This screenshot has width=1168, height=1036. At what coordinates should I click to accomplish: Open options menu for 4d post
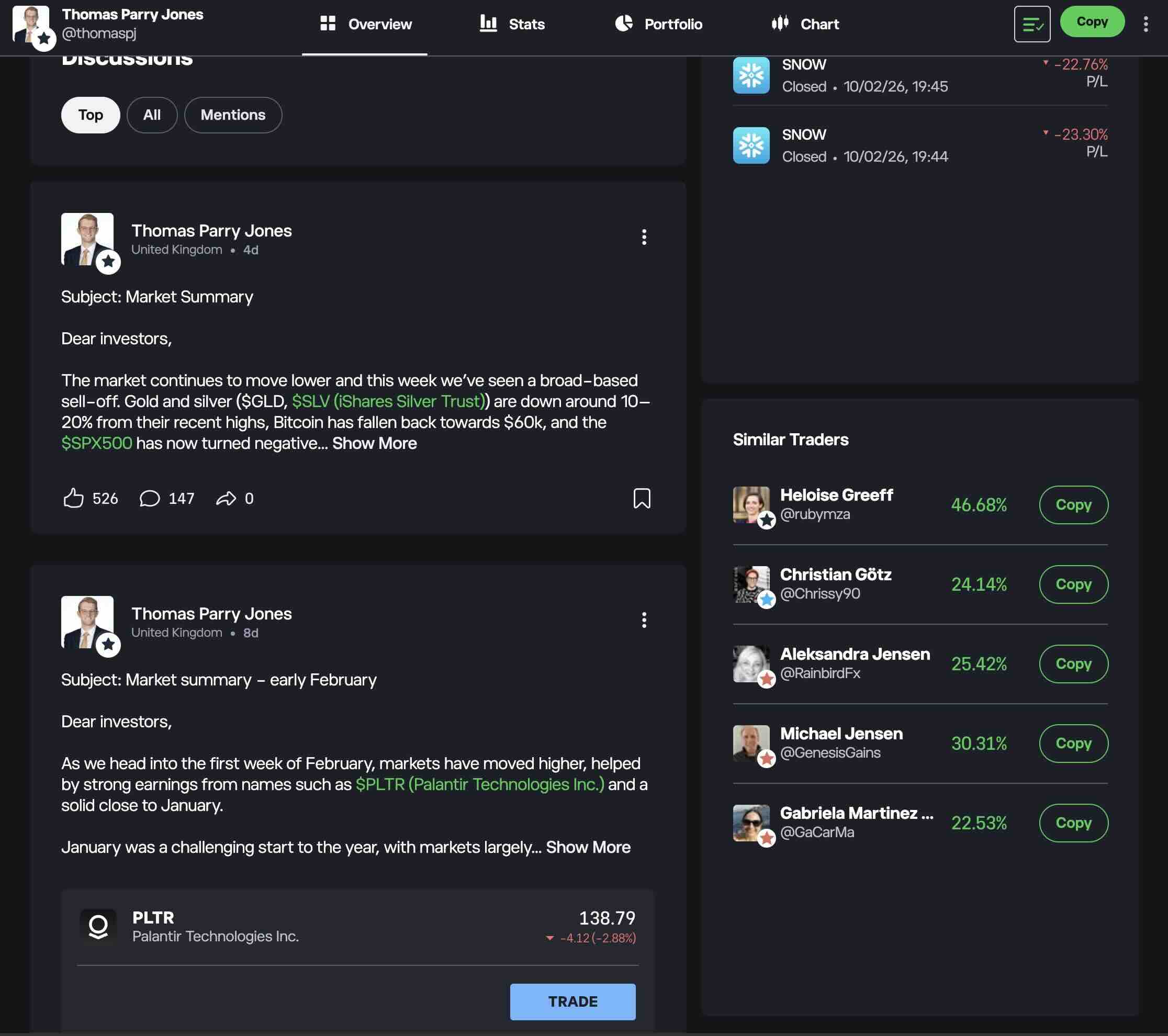click(x=644, y=237)
